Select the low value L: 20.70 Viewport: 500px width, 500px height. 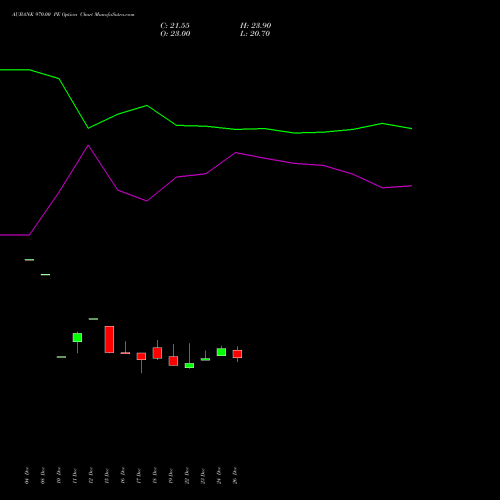(255, 34)
